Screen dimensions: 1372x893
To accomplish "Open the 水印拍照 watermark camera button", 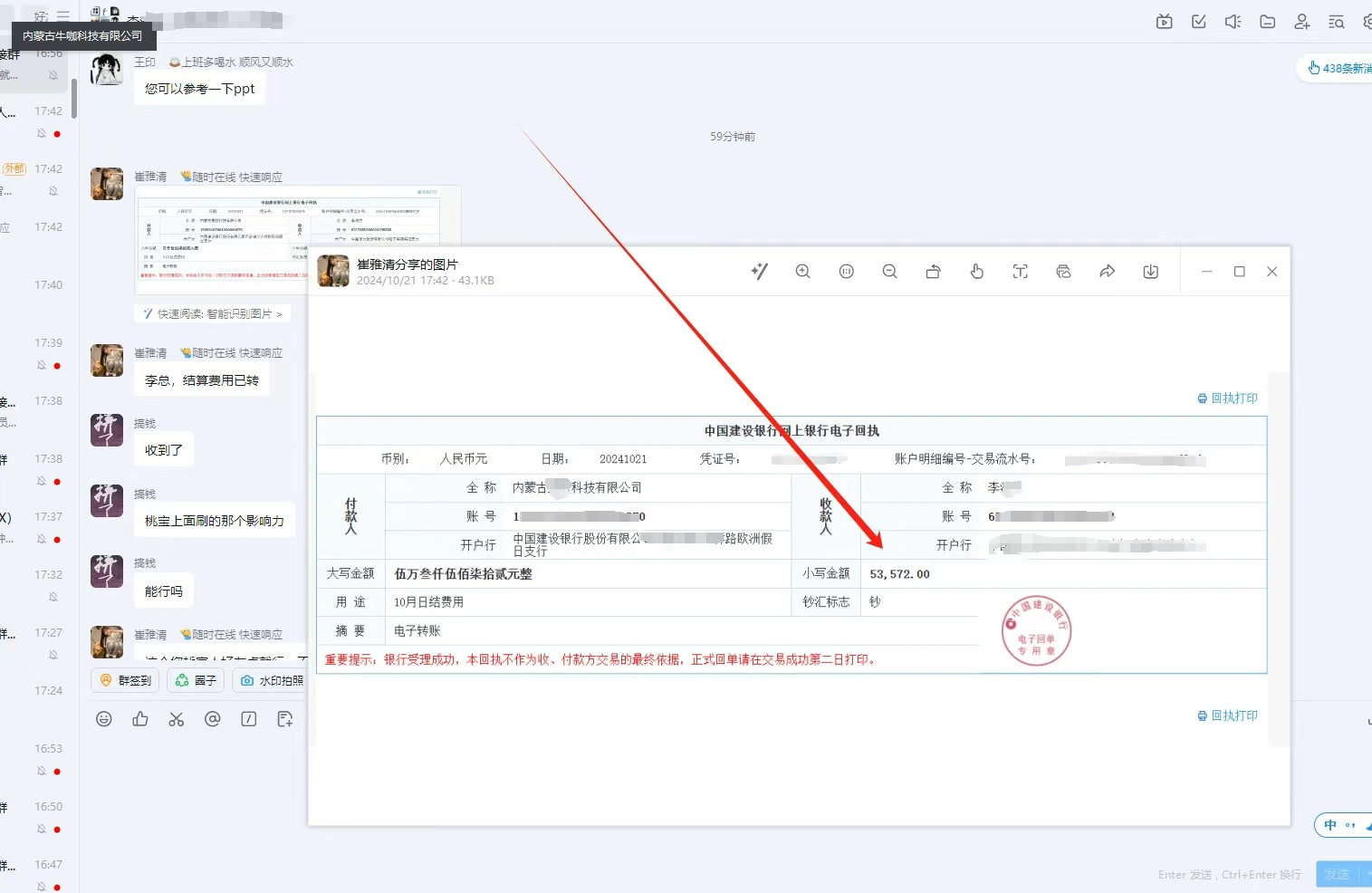I will point(271,680).
